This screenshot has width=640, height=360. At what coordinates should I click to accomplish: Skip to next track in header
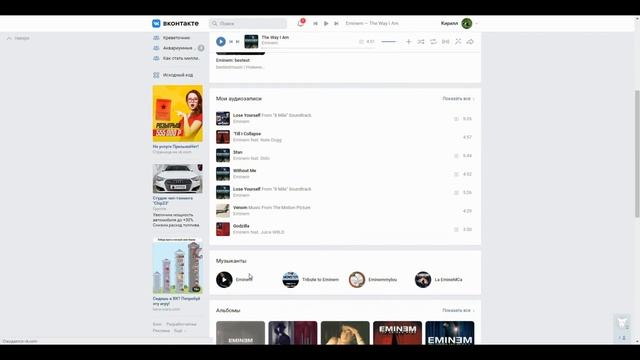336,24
